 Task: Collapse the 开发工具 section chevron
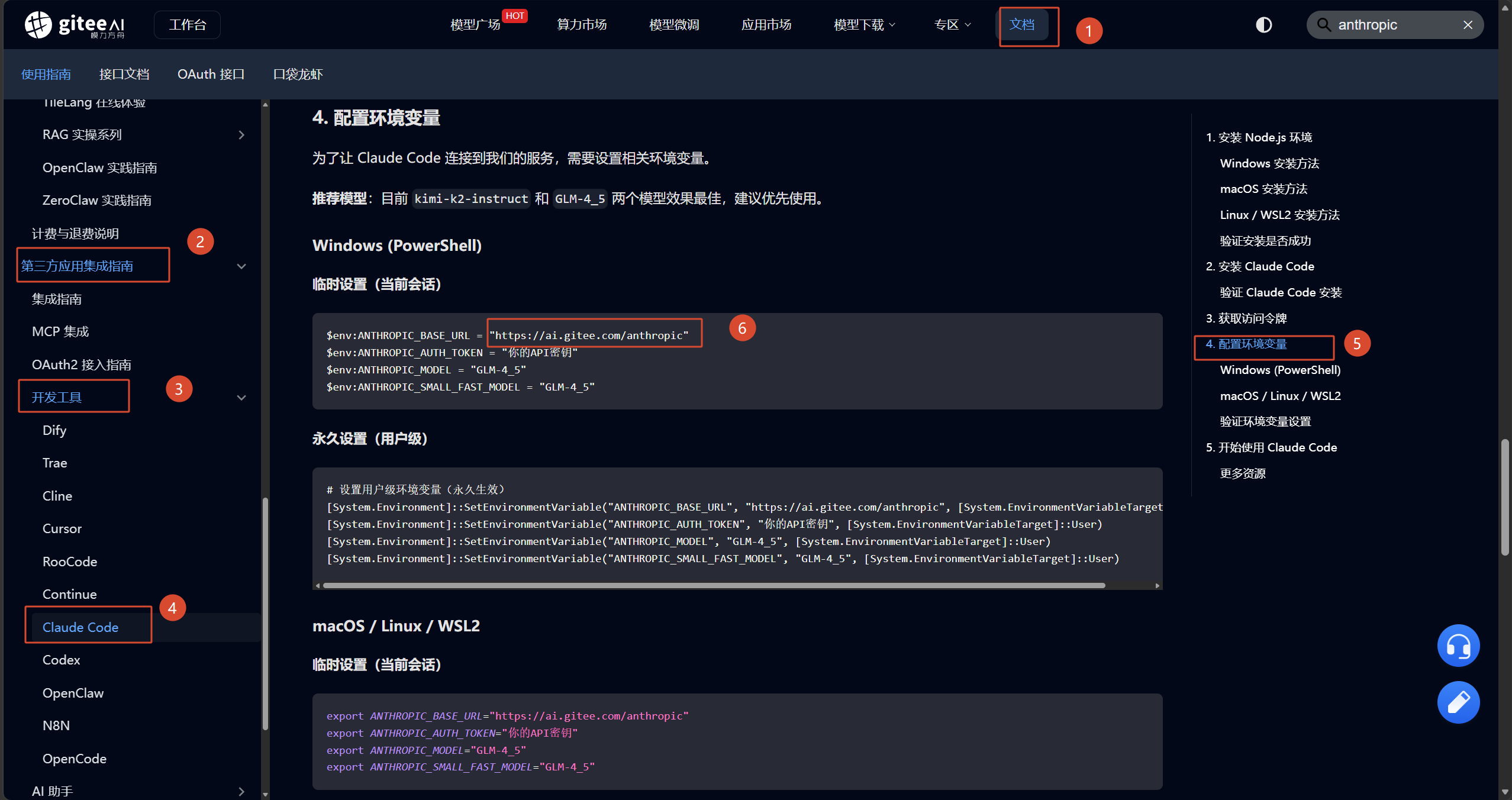point(241,398)
